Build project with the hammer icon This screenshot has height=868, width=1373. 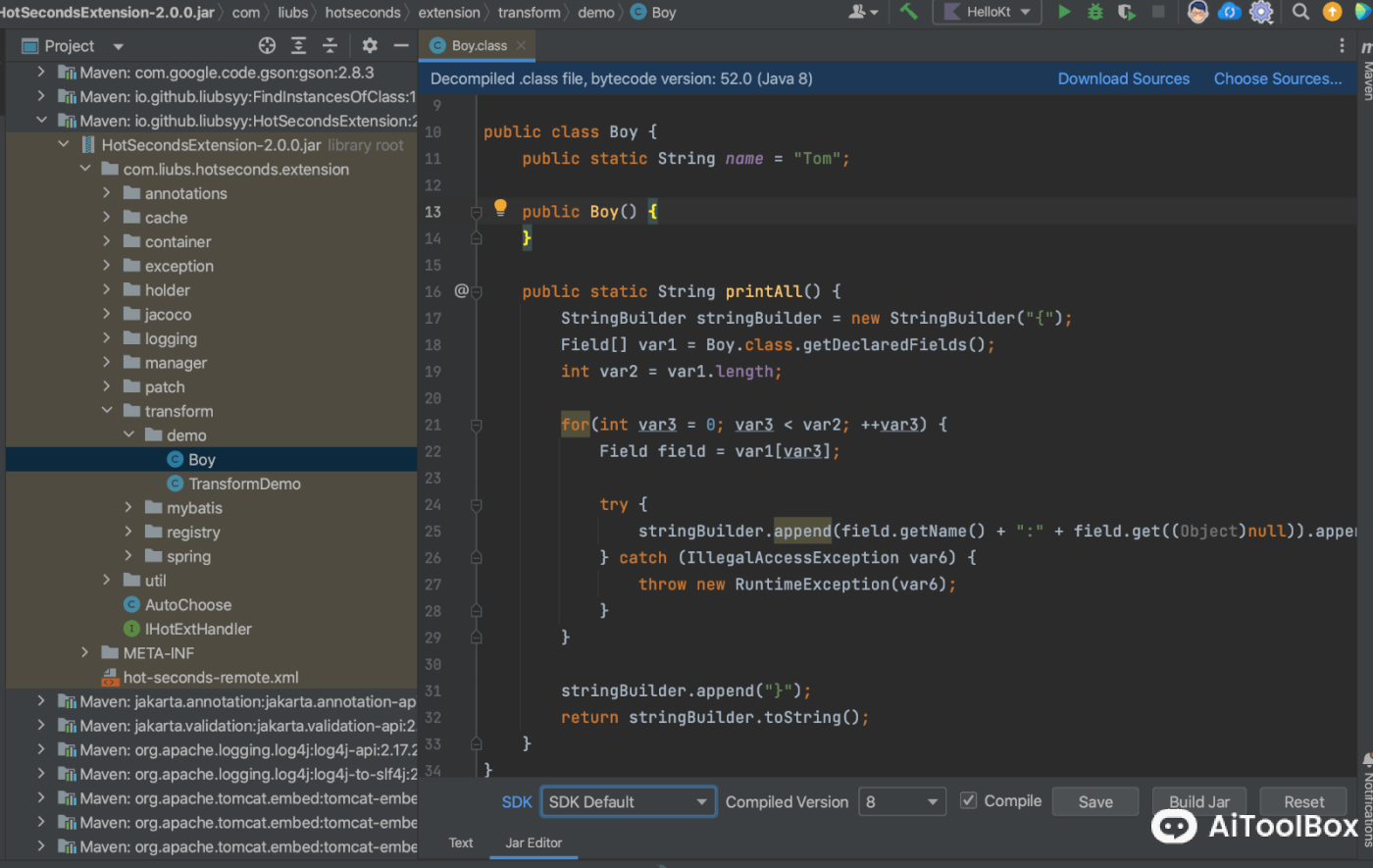click(908, 12)
